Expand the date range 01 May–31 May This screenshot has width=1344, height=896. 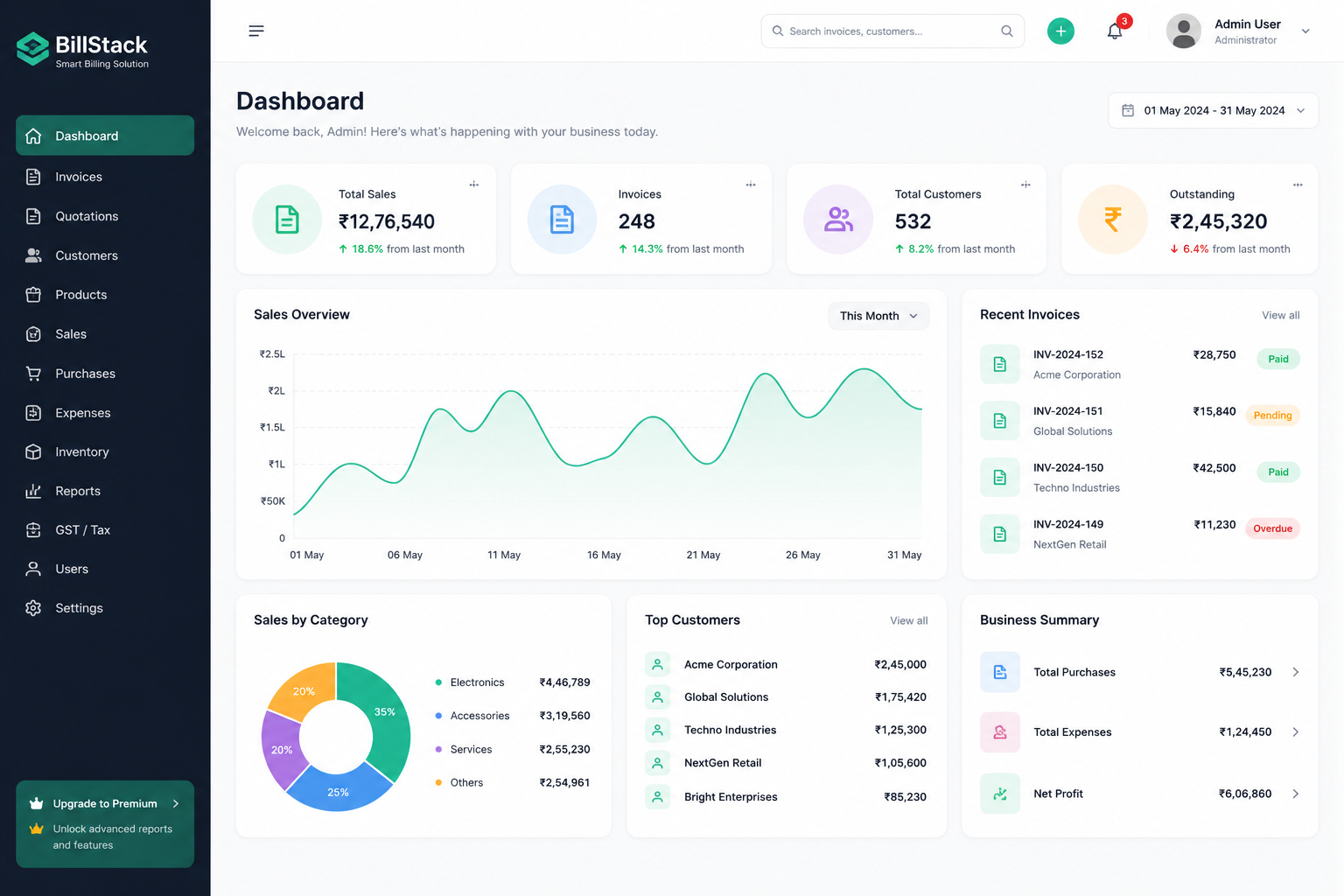click(1213, 110)
